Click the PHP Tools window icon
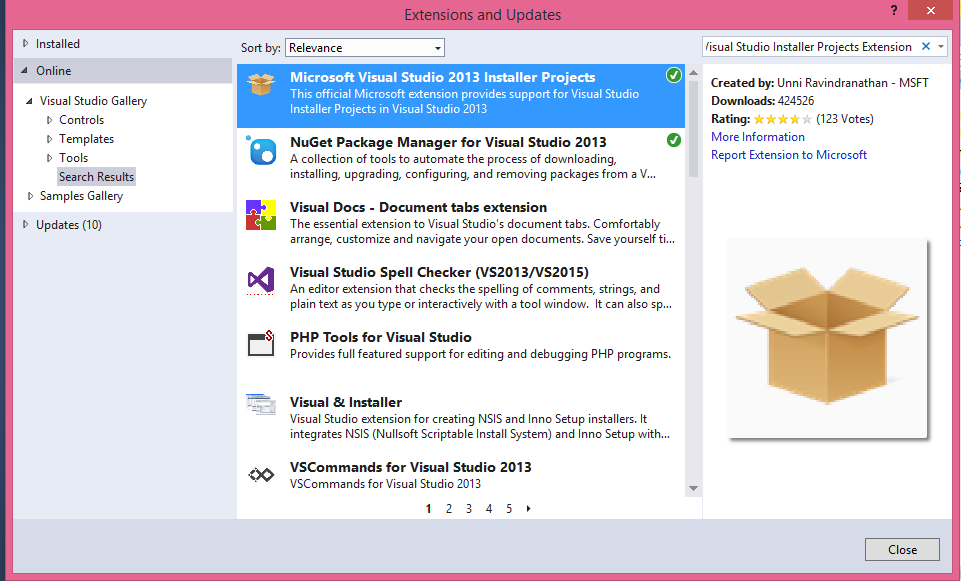 pos(261,344)
